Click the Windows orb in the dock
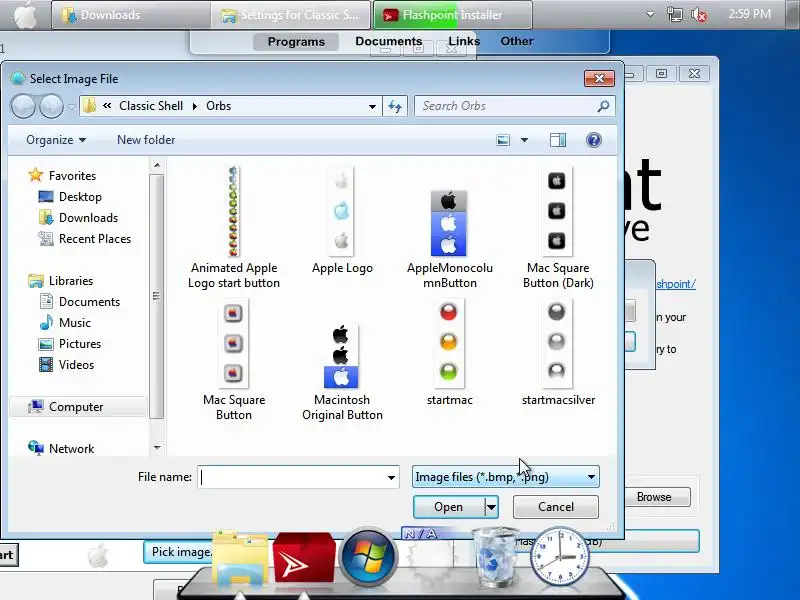The height and width of the screenshot is (600, 800). click(x=367, y=557)
